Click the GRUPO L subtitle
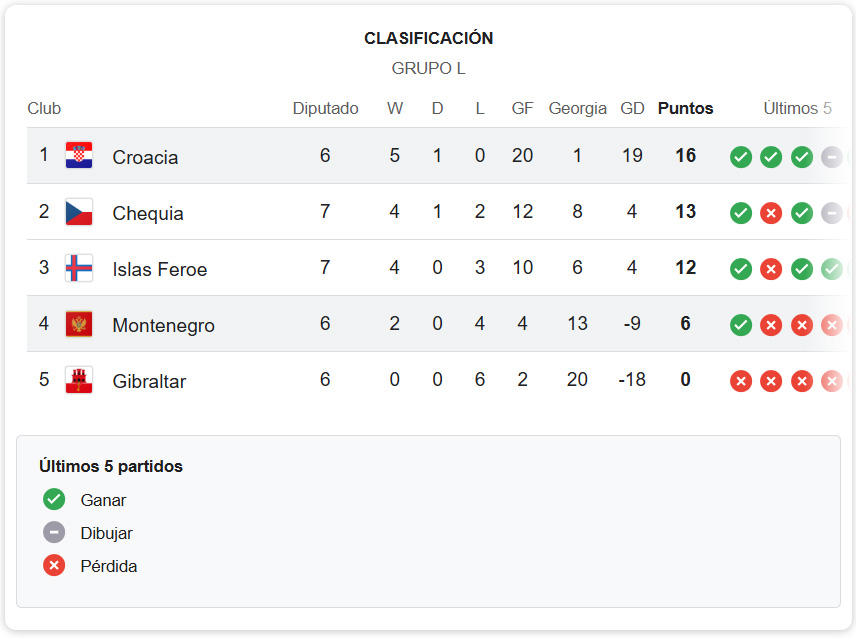The image size is (856, 638). [x=428, y=69]
